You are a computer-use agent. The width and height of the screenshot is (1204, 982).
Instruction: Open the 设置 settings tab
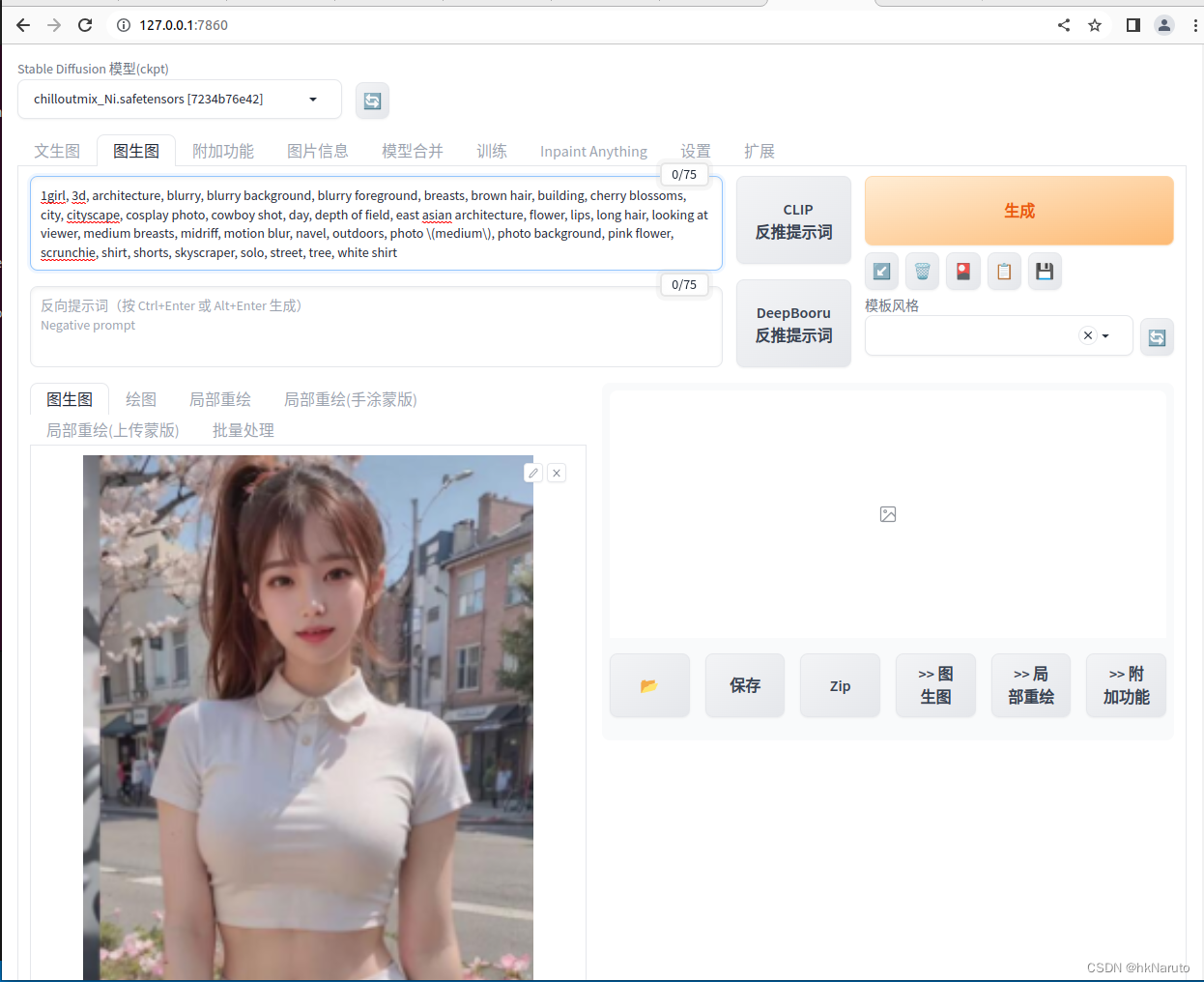pyautogui.click(x=696, y=151)
